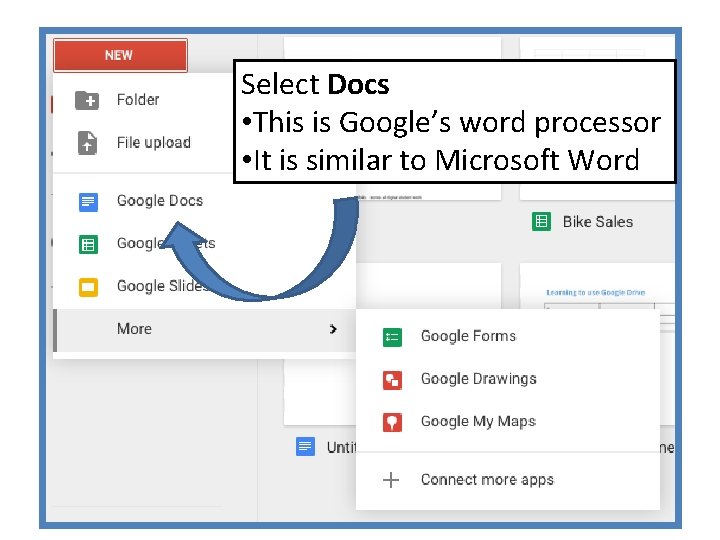Click the Sheets icon next to Bike Sales
Image resolution: width=720 pixels, height=540 pixels.
click(541, 222)
